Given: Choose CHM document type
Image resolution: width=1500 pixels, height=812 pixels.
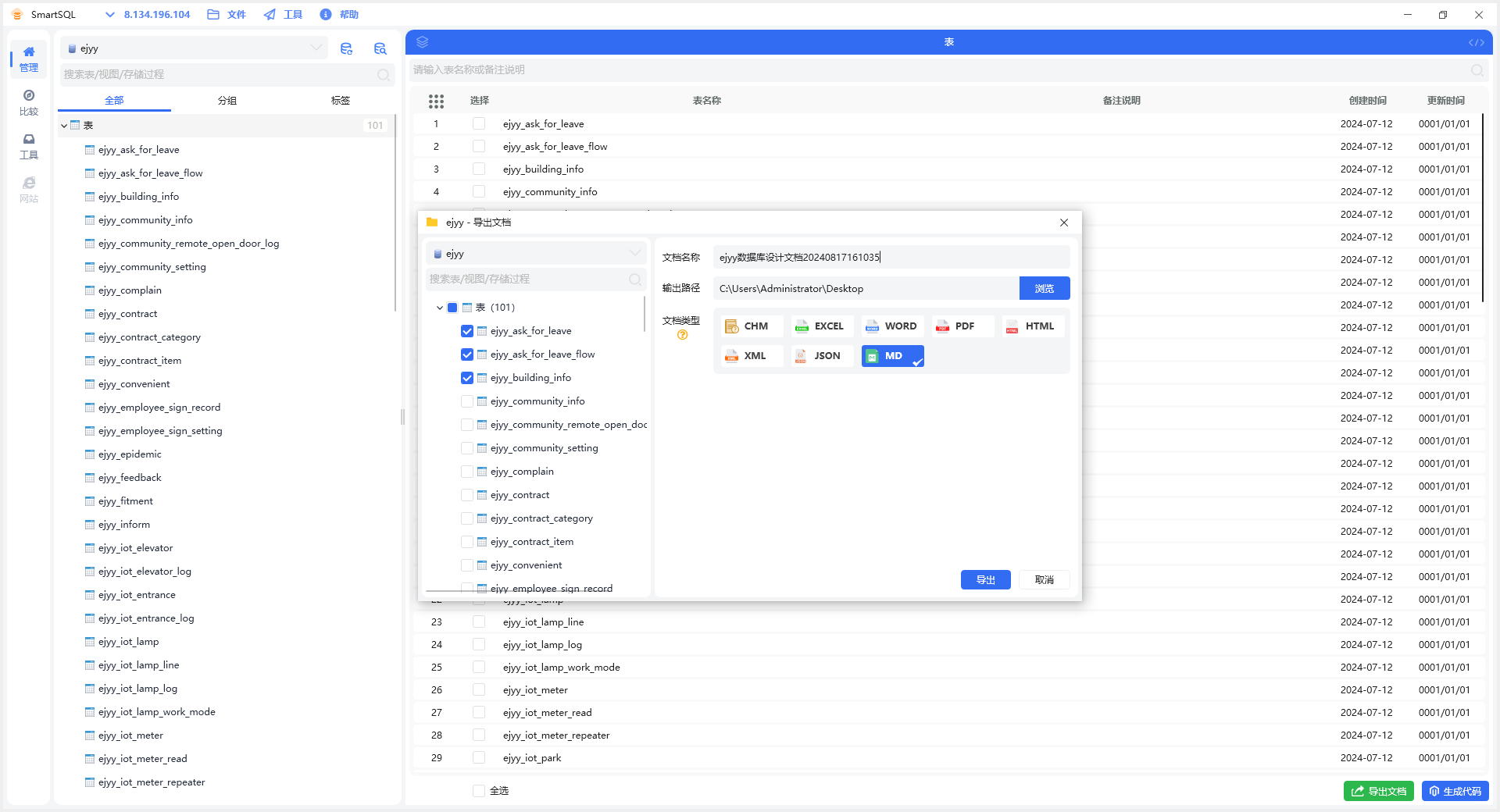Looking at the screenshot, I should point(752,326).
